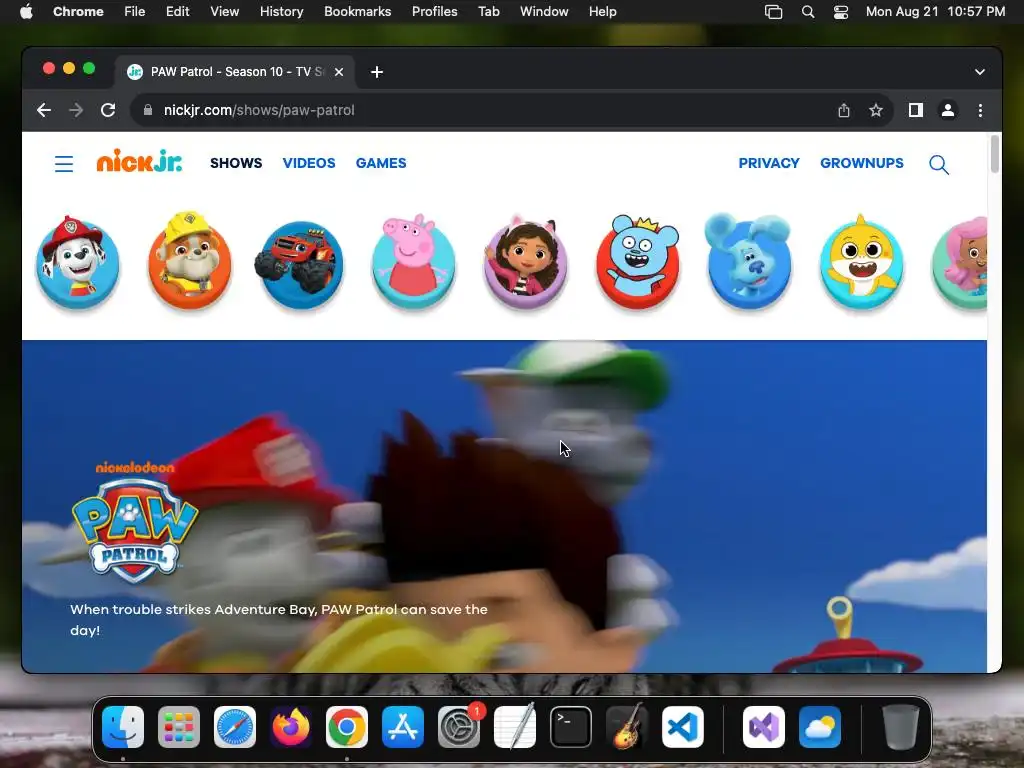The height and width of the screenshot is (768, 1024).
Task: Open the Trash in the Dock
Action: coord(901,727)
